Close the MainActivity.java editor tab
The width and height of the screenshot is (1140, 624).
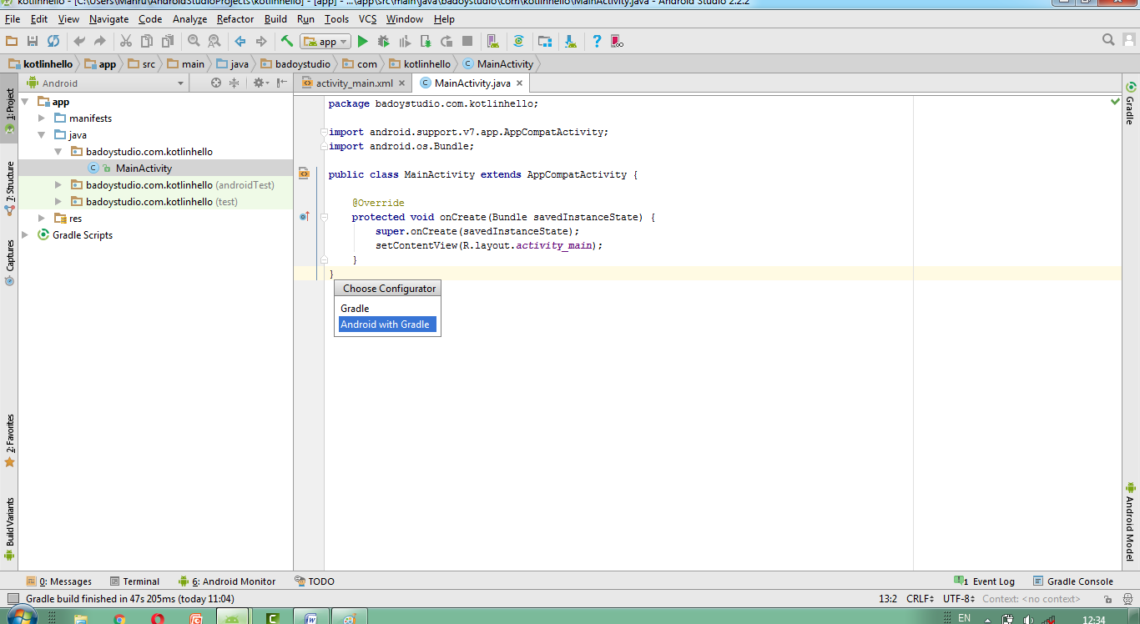(519, 83)
